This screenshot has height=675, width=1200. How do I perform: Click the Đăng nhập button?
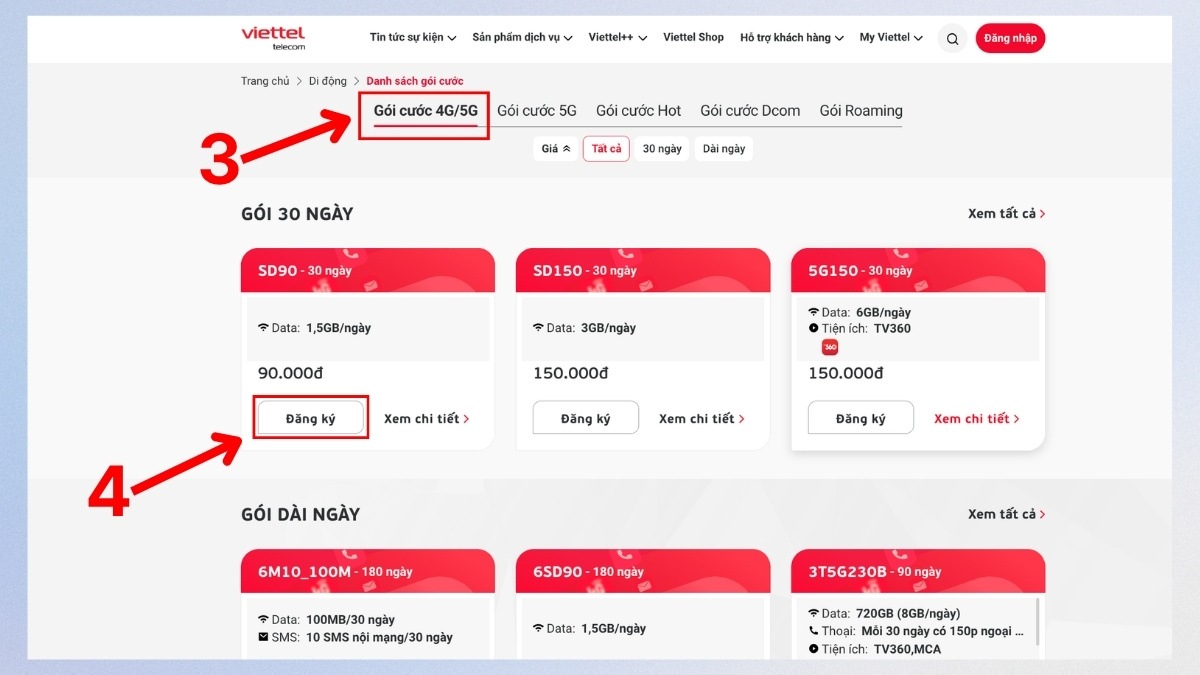coord(1010,39)
